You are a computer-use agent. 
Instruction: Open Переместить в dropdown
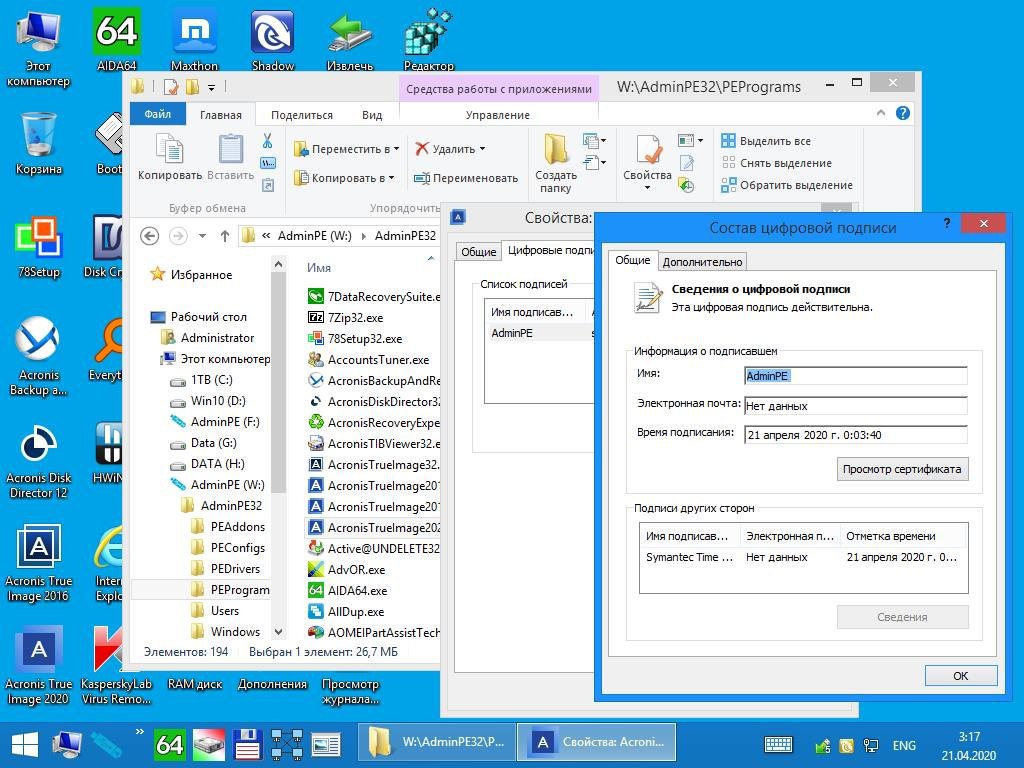(346, 149)
